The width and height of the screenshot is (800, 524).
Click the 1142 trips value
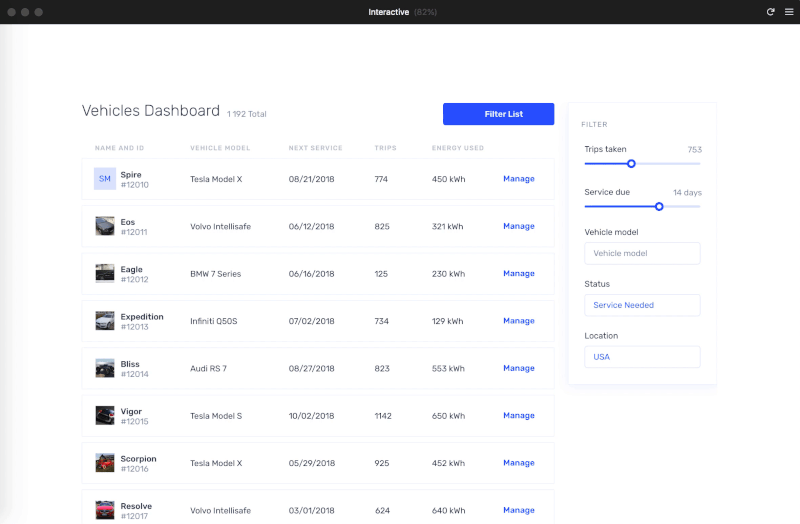click(x=383, y=416)
